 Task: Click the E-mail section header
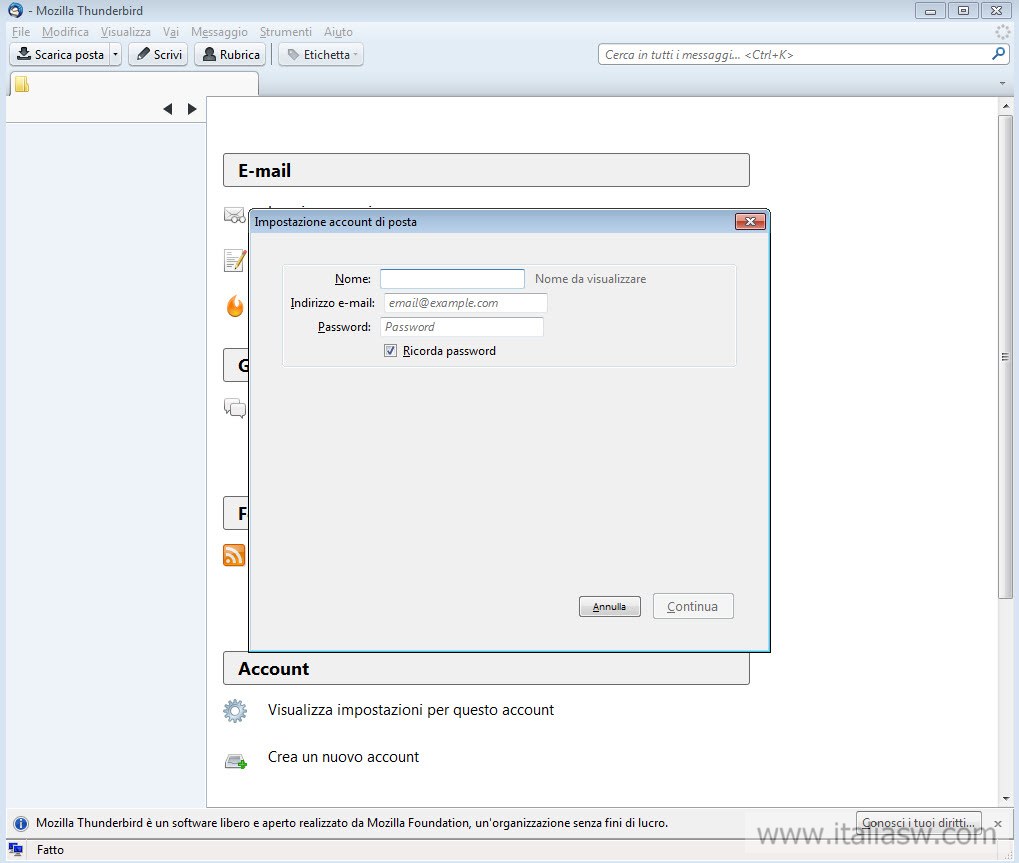tap(486, 170)
